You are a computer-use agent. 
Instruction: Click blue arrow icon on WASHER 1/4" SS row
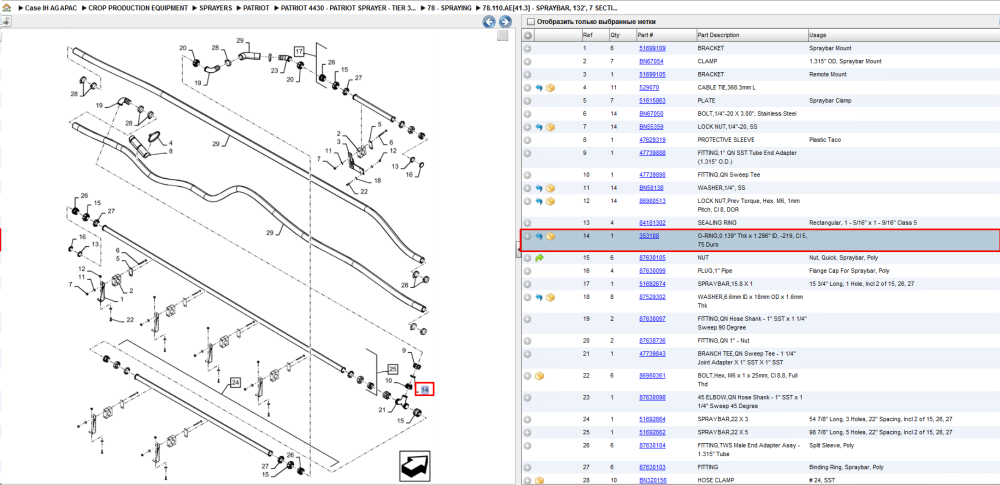540,188
